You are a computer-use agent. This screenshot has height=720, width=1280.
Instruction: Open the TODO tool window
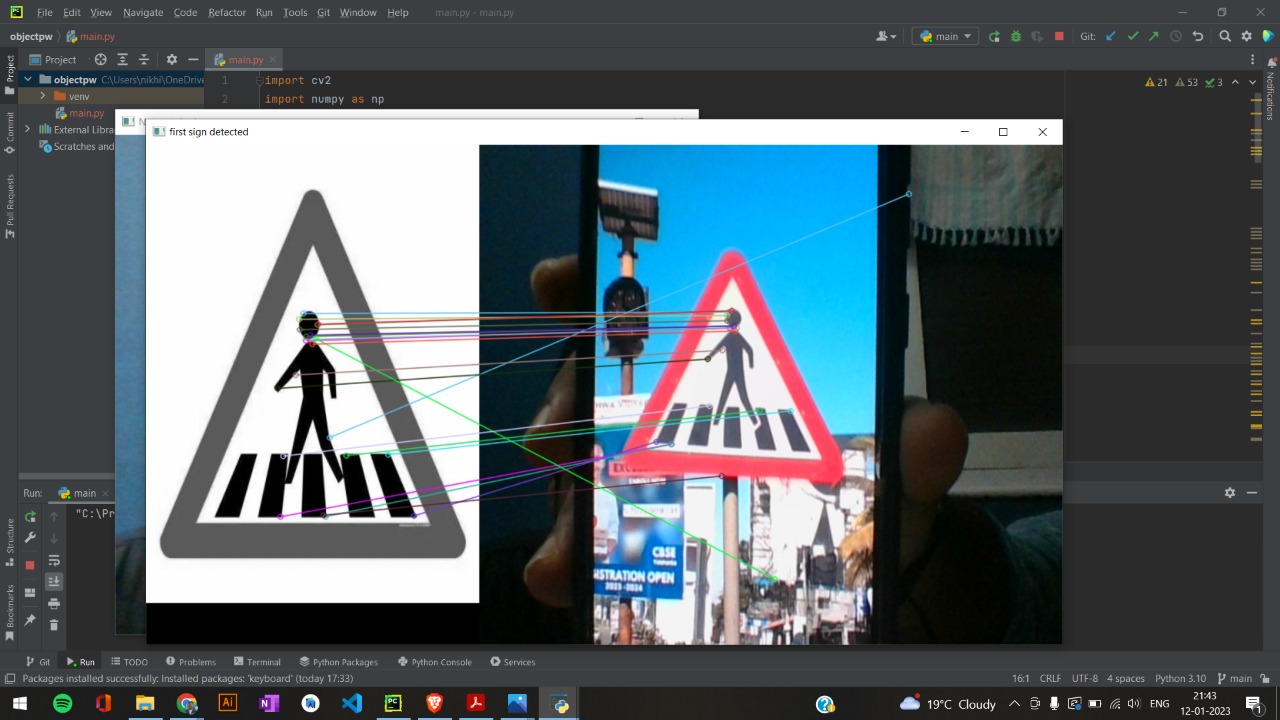[x=130, y=661]
